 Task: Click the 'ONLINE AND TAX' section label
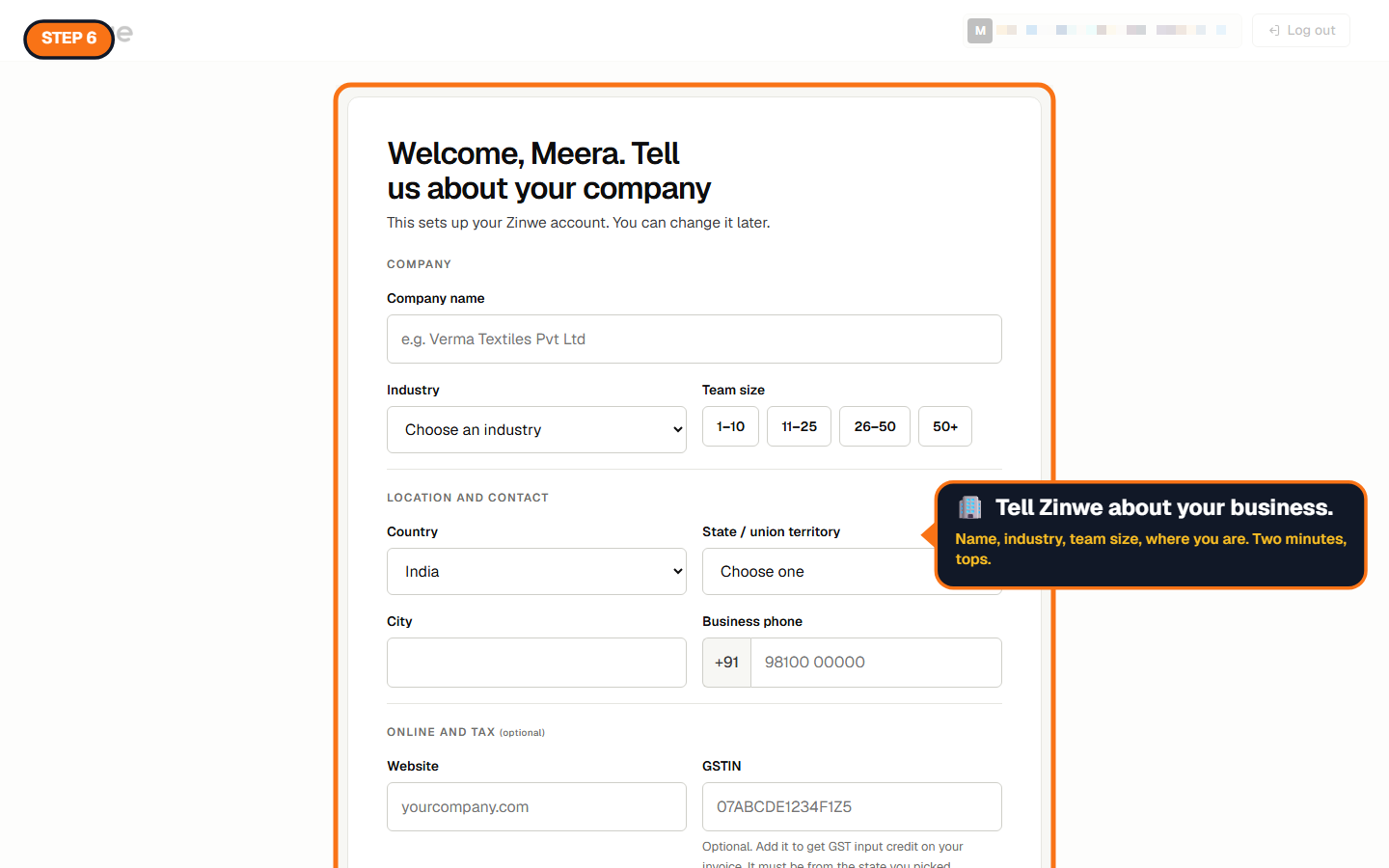coord(441,732)
